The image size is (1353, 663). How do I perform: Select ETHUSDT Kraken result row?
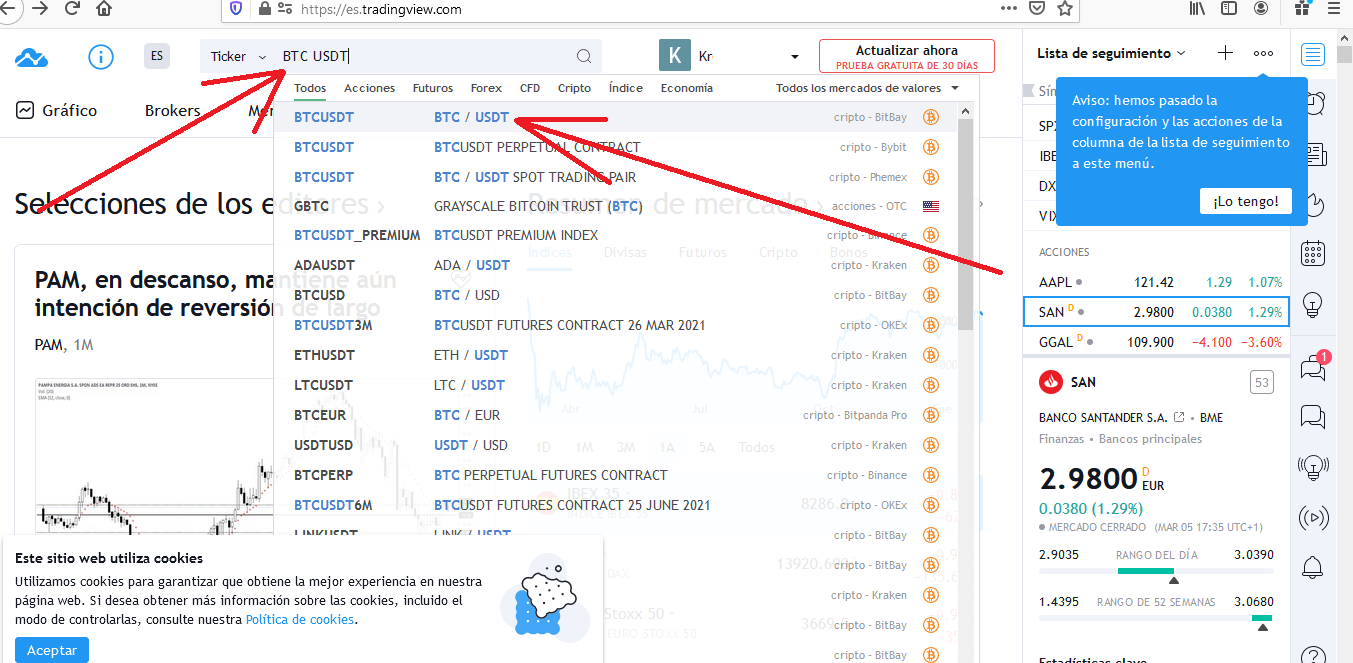(616, 355)
